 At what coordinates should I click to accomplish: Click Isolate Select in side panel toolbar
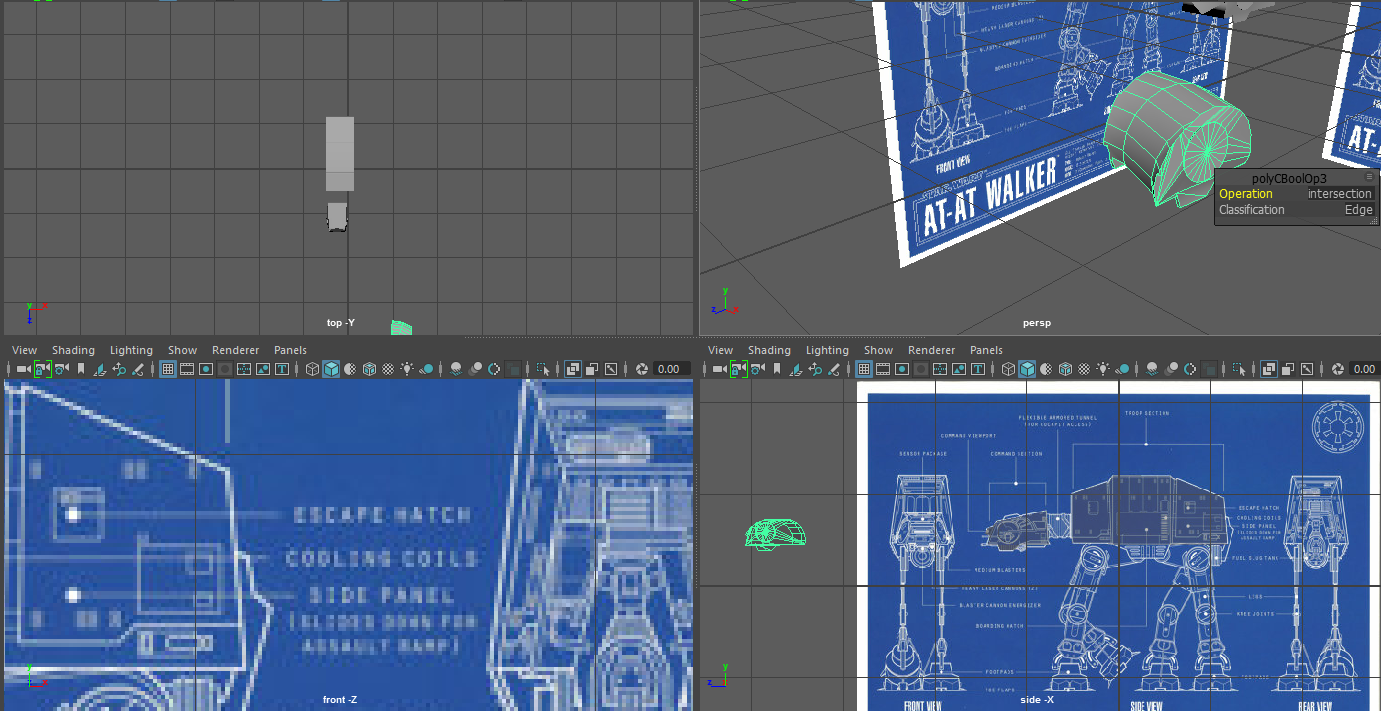[1239, 369]
